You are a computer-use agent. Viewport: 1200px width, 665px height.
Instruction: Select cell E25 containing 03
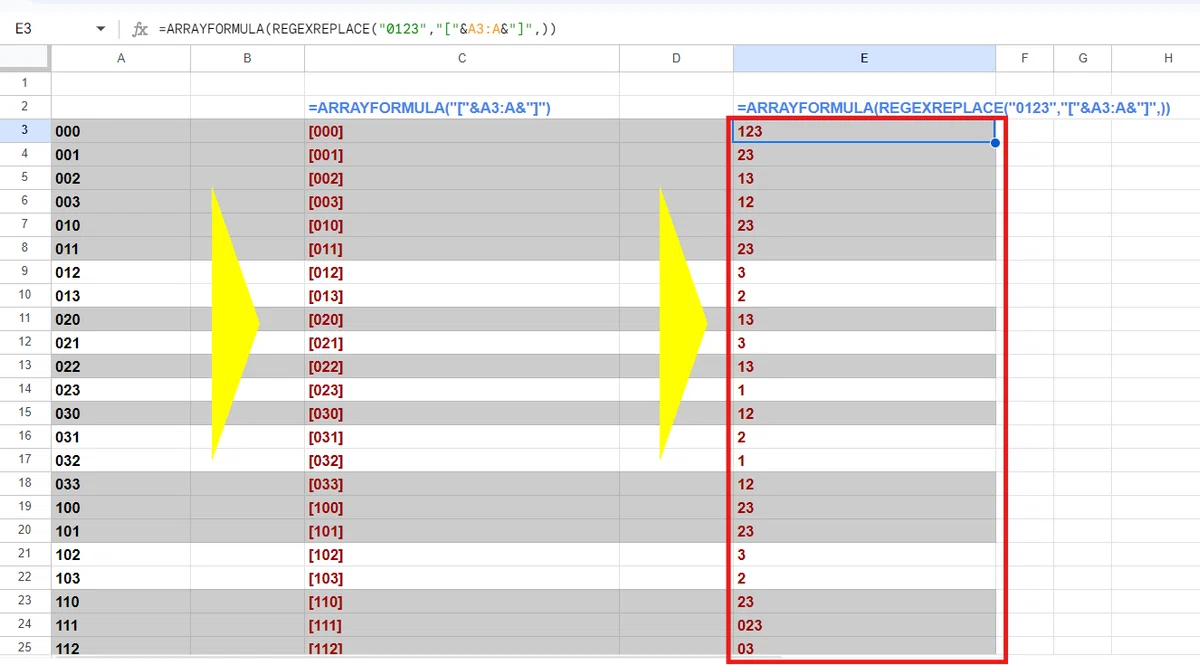(x=864, y=648)
